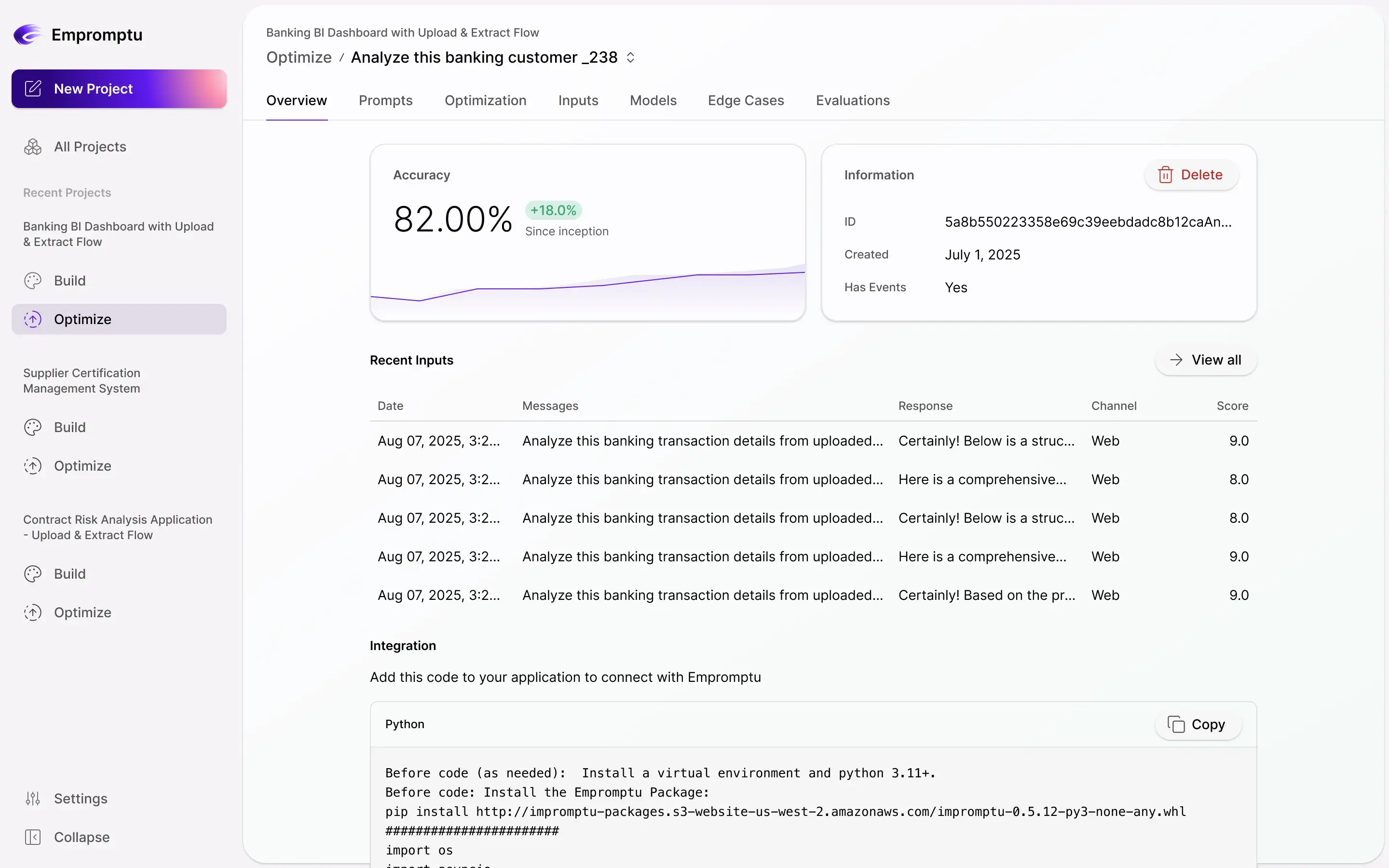
Task: Click the Delete button in Information panel
Action: tap(1192, 175)
